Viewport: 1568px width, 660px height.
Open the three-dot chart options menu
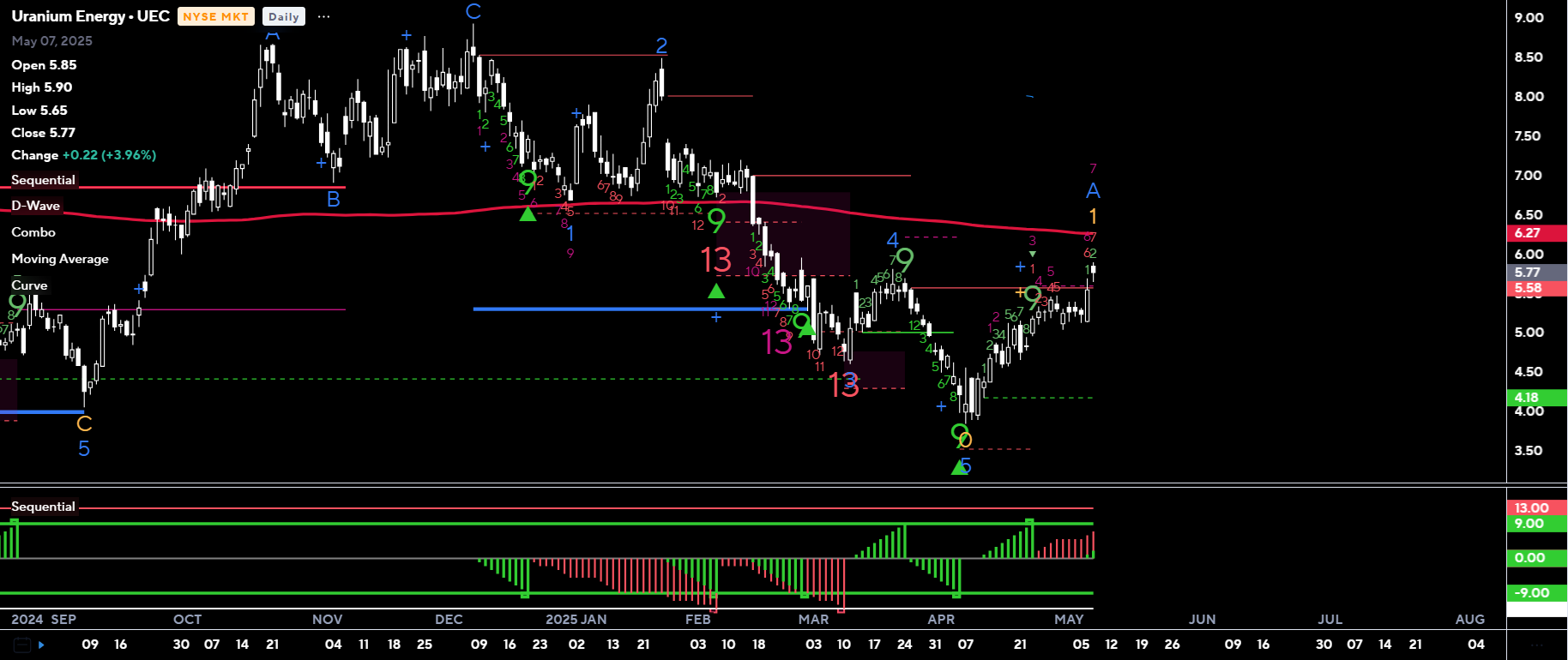(x=323, y=16)
